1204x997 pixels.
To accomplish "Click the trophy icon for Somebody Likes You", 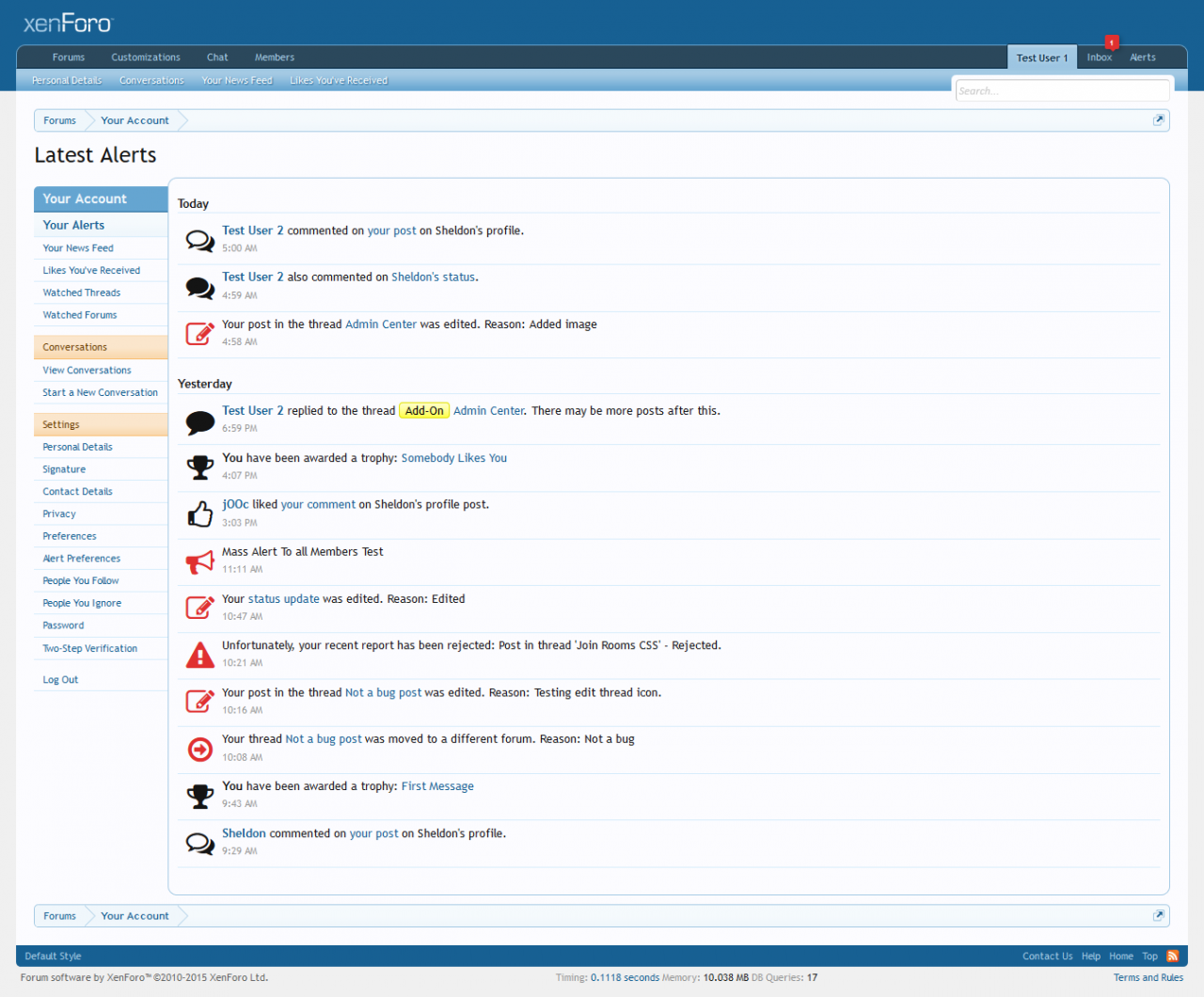I will 199,467.
